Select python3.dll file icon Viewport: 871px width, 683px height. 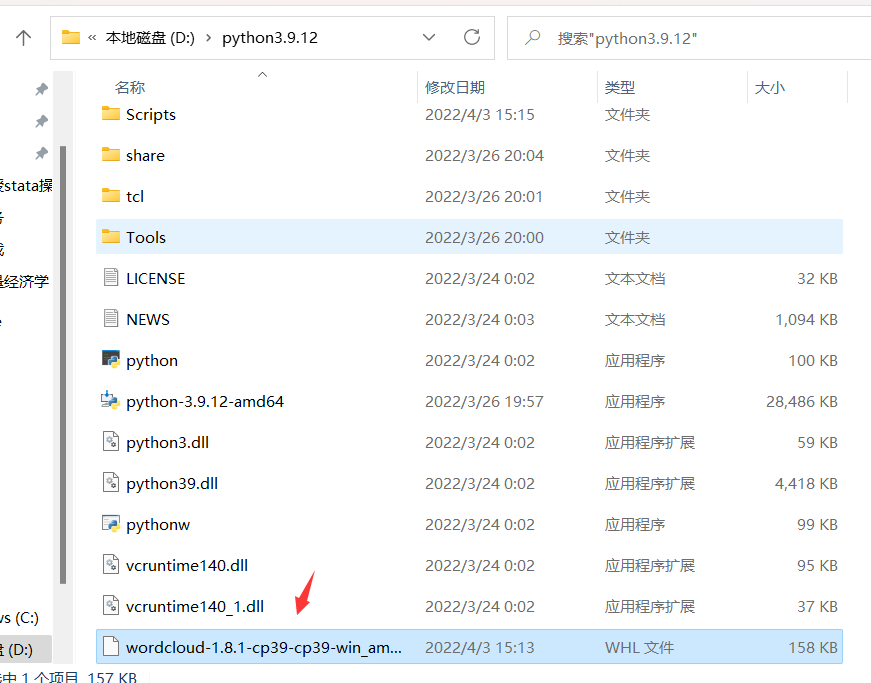click(x=111, y=441)
